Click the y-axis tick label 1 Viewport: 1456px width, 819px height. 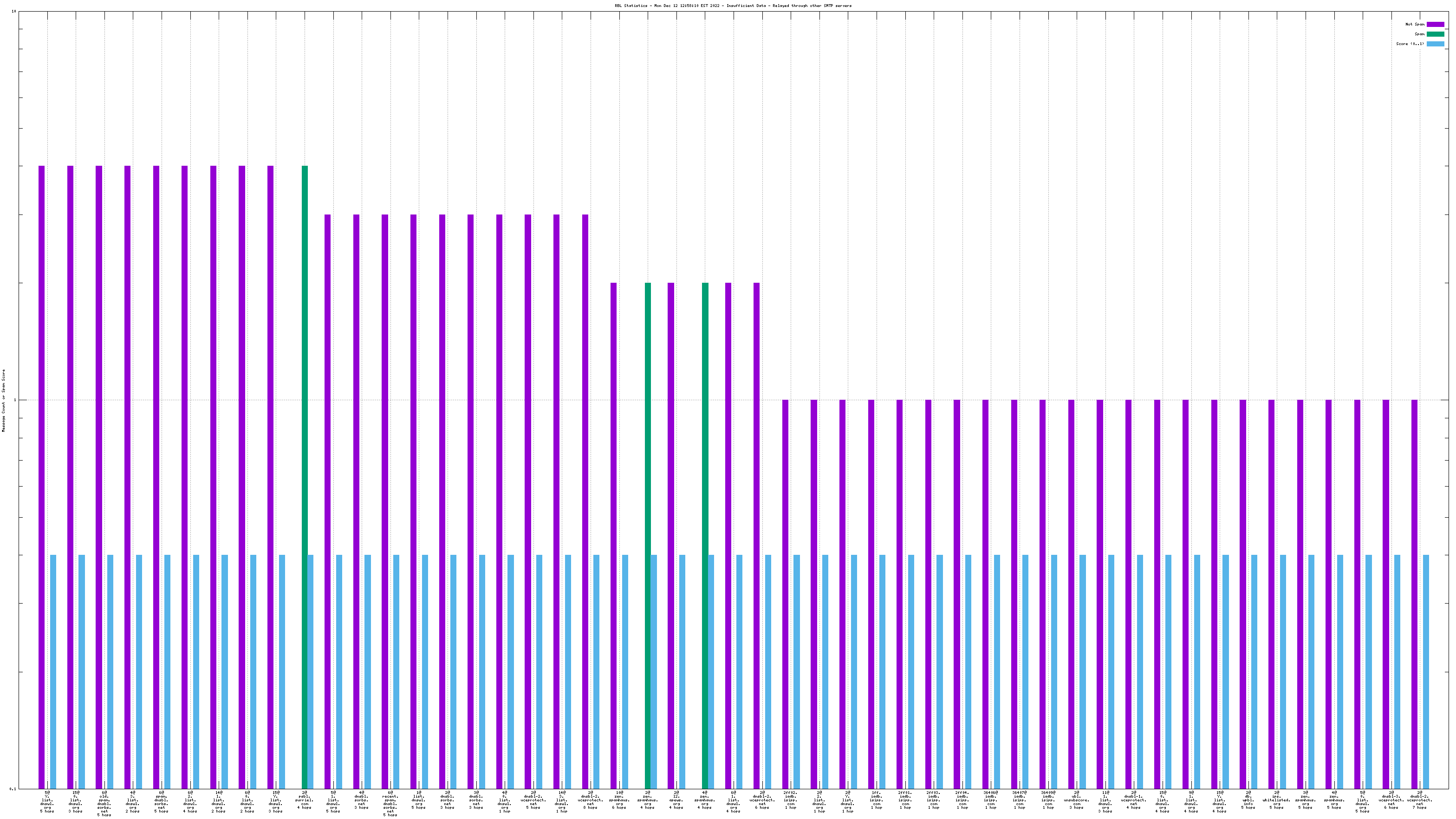[x=15, y=400]
